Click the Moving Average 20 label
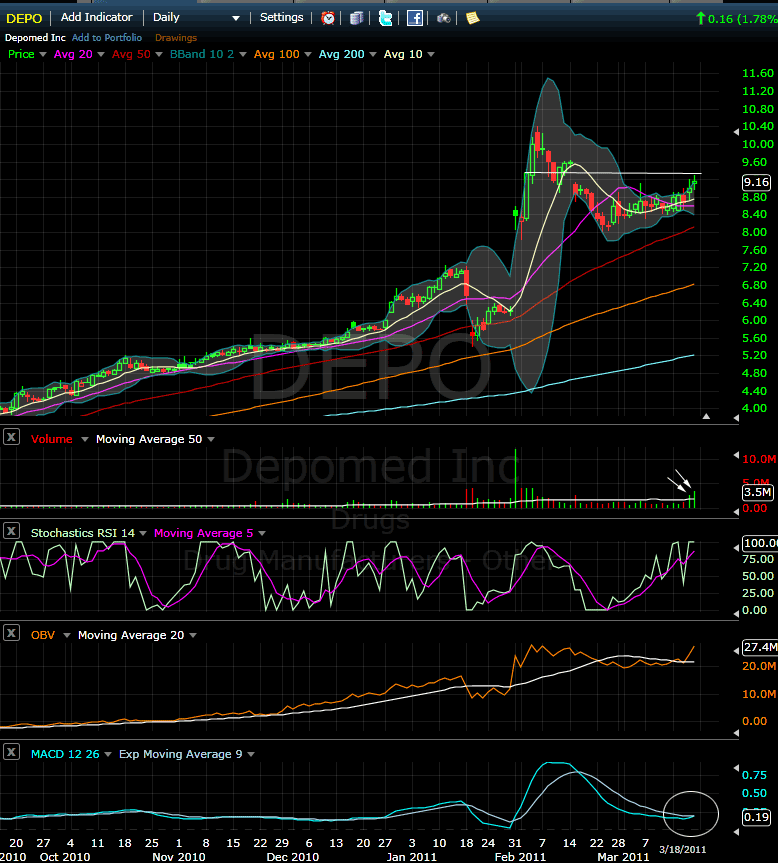Viewport: 778px width, 863px height. coord(131,635)
